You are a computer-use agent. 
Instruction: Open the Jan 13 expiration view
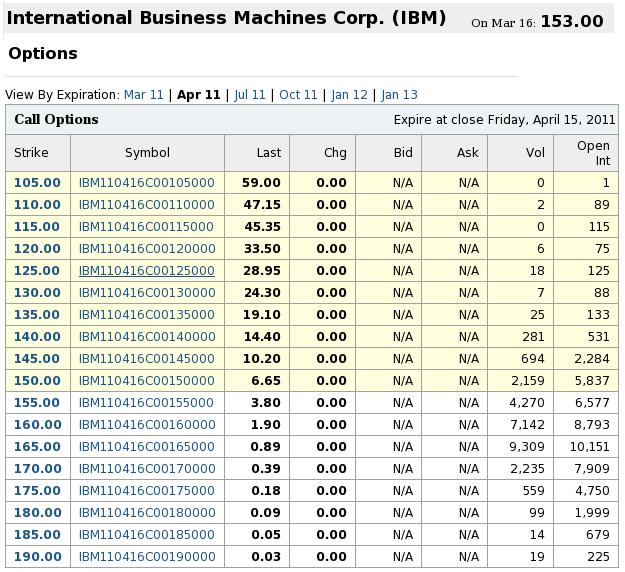point(399,94)
